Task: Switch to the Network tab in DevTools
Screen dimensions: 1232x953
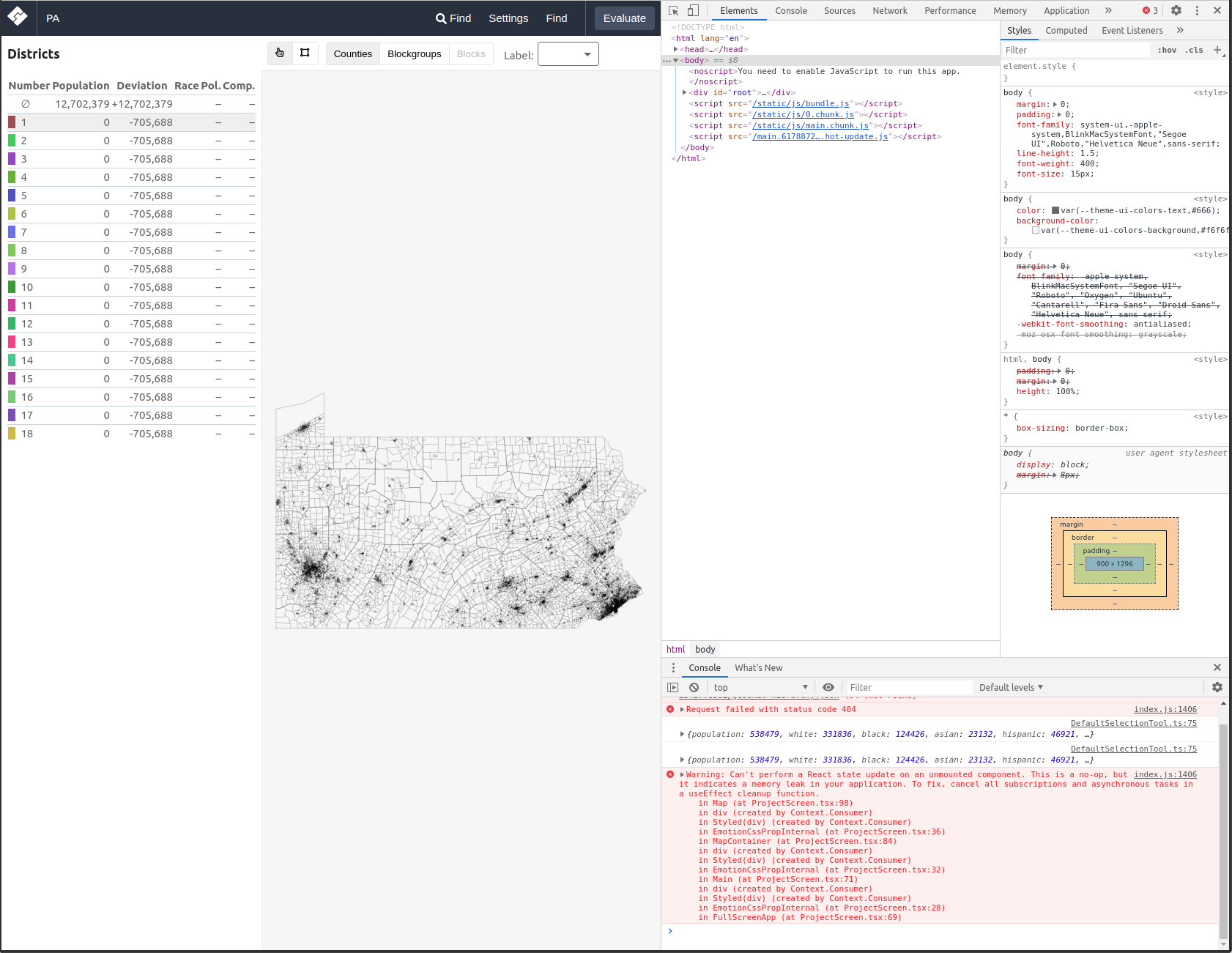Action: [x=890, y=10]
